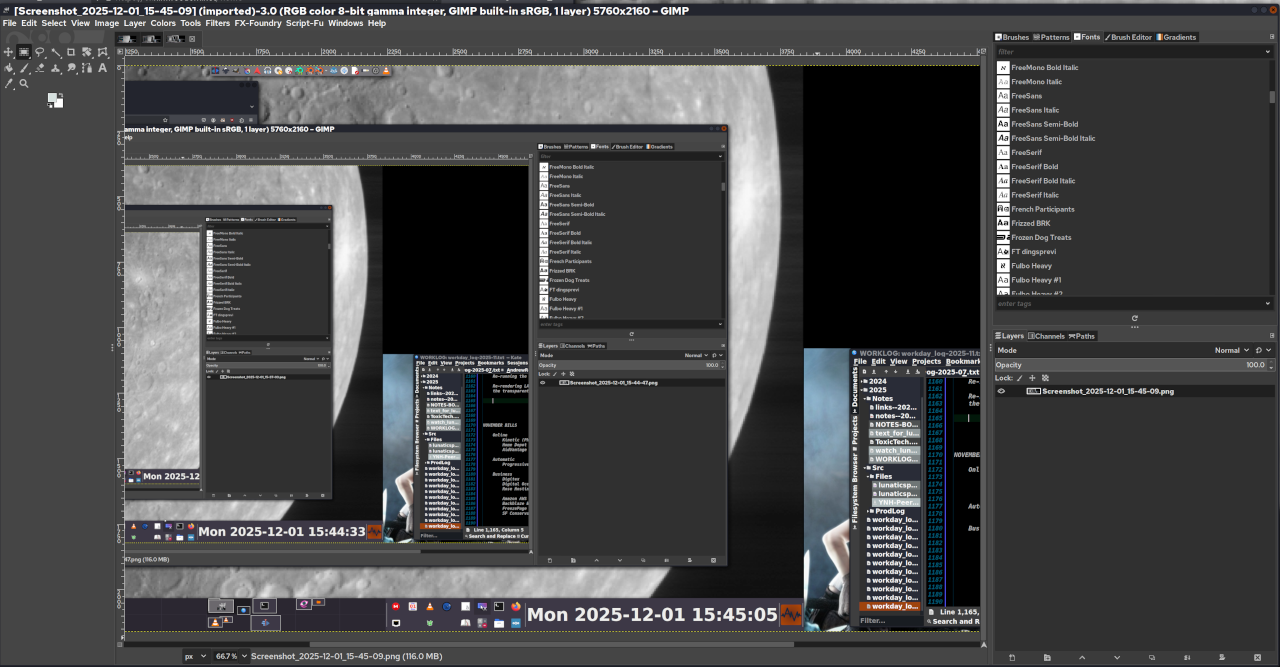Image resolution: width=1280 pixels, height=667 pixels.
Task: Select the Color Picker eyedropper tool
Action: (x=9, y=84)
